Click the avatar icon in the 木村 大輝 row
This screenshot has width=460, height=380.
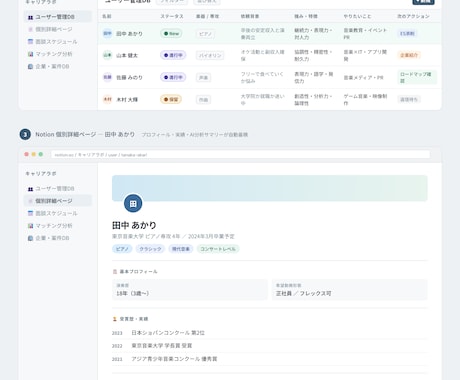tap(107, 99)
